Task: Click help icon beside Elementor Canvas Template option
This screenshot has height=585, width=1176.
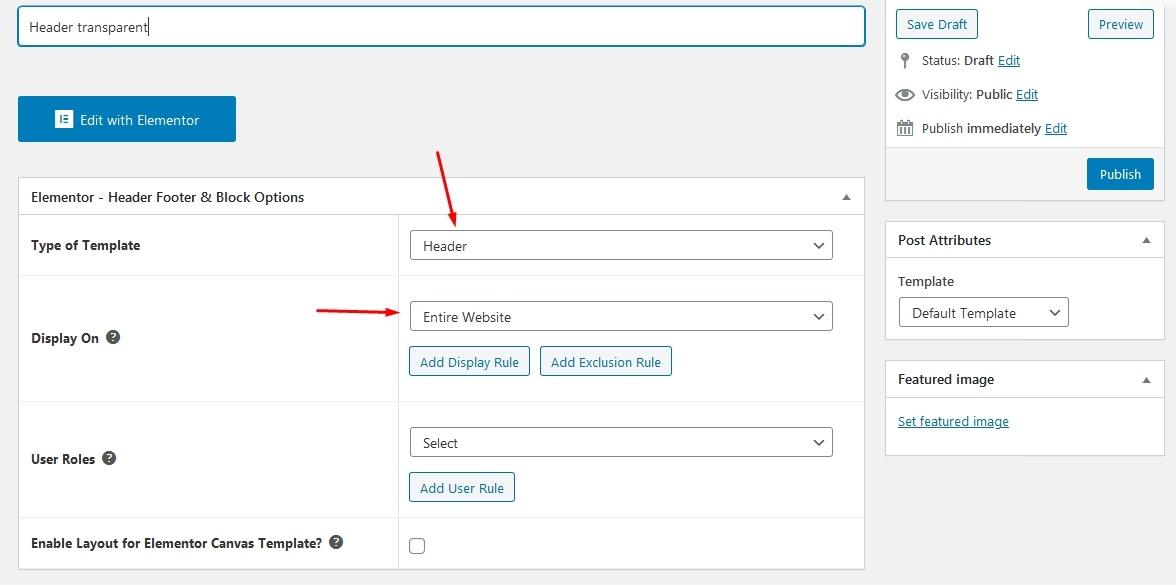Action: [337, 543]
